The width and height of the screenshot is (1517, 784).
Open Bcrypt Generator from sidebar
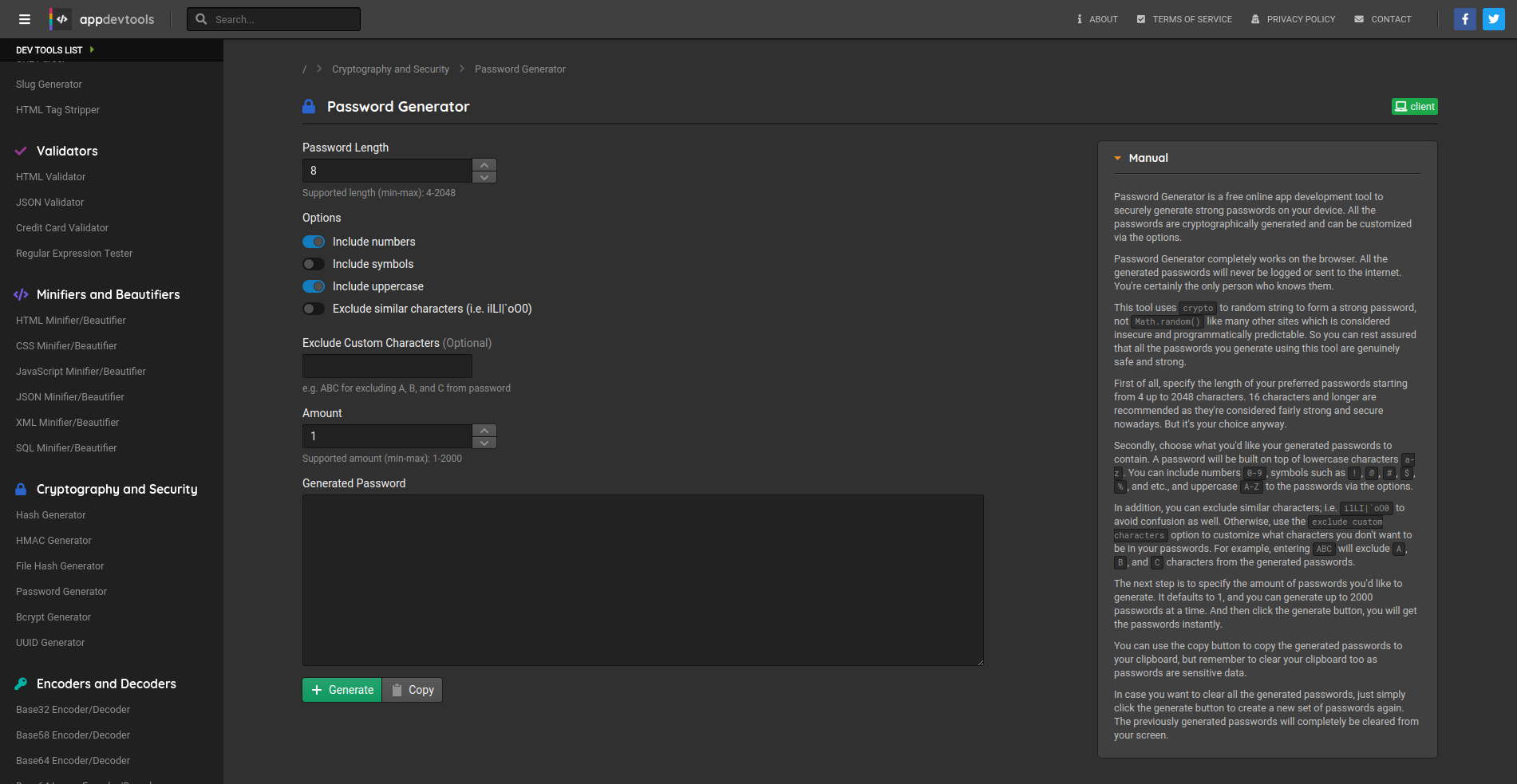point(53,617)
